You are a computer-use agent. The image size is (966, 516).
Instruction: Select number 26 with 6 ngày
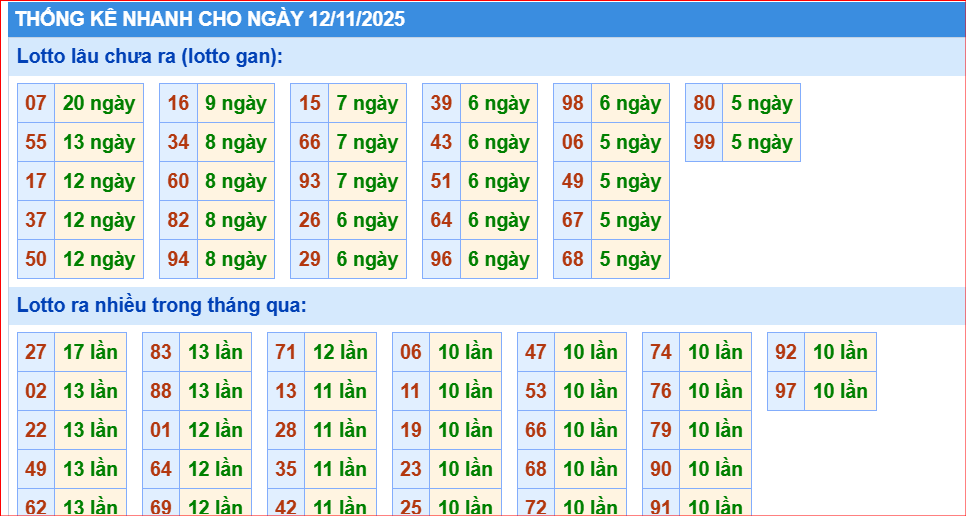click(309, 220)
